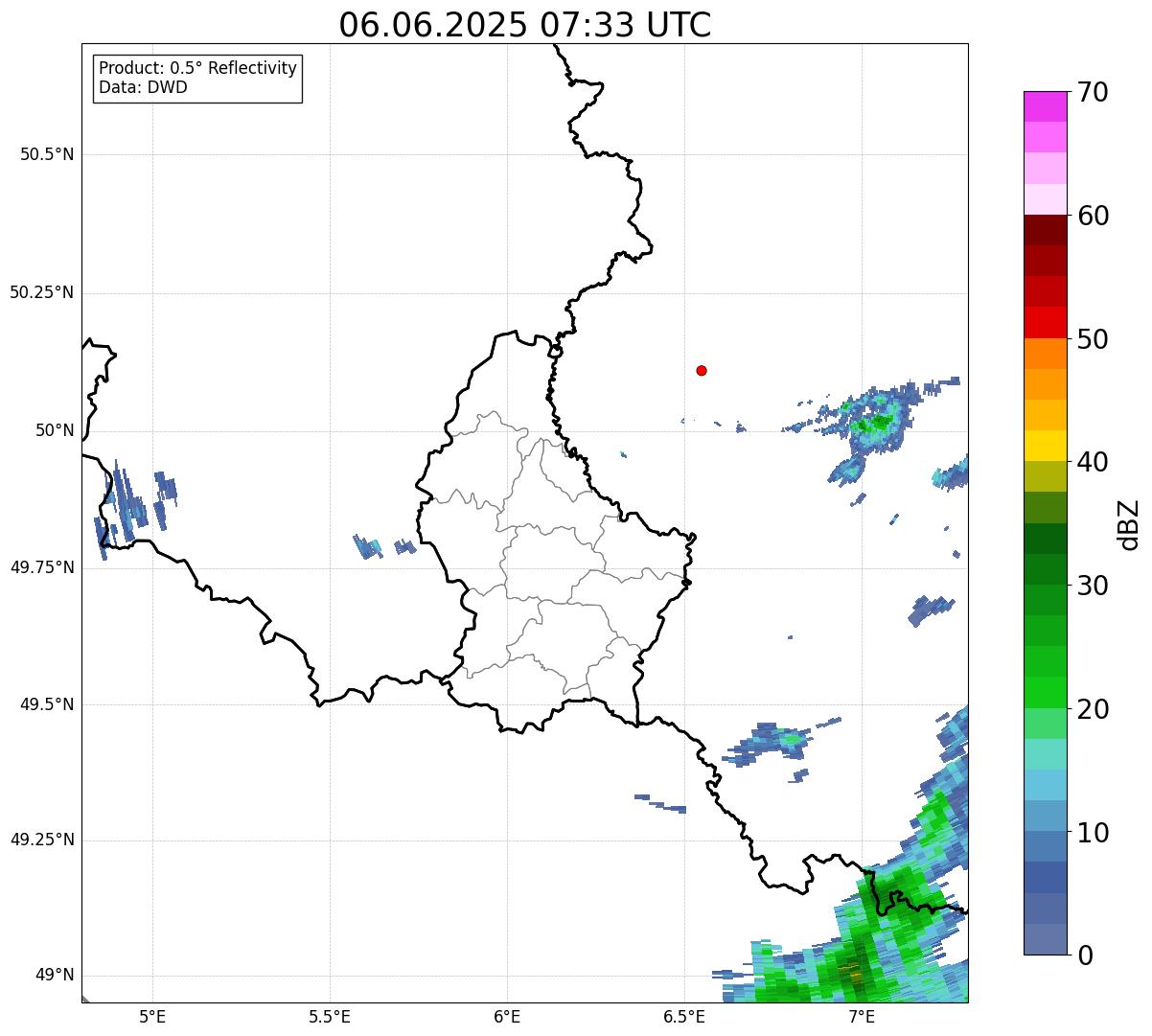1152x1036 pixels.
Task: Click the 6.5°E longitude label
Action: click(684, 1016)
